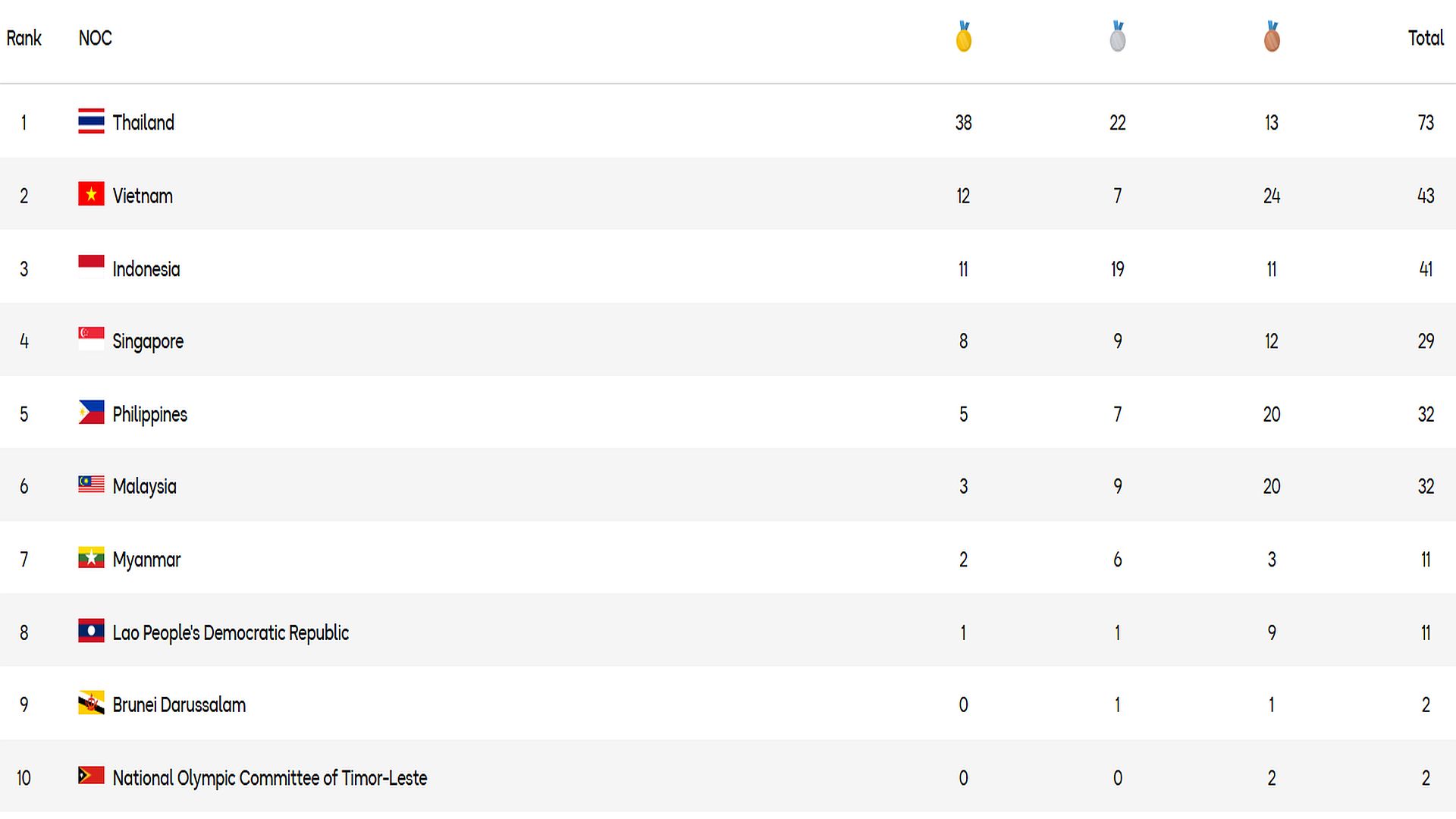Click the Thailand flag icon
The height and width of the screenshot is (819, 1456).
pyautogui.click(x=91, y=121)
